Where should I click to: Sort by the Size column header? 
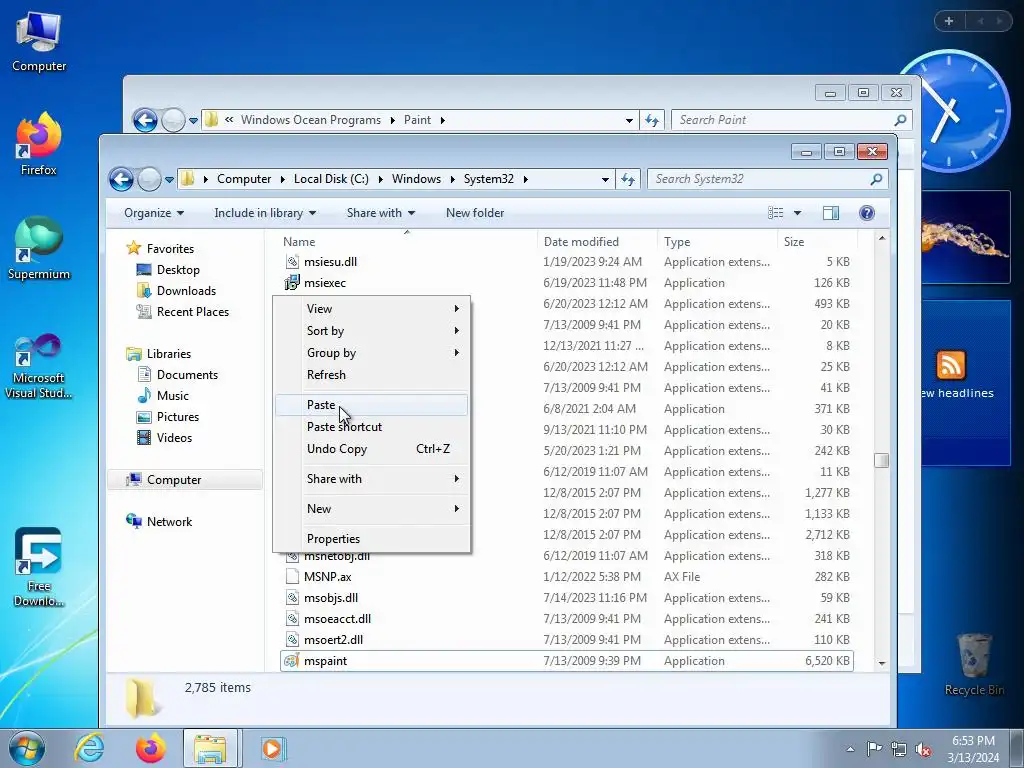pyautogui.click(x=817, y=242)
